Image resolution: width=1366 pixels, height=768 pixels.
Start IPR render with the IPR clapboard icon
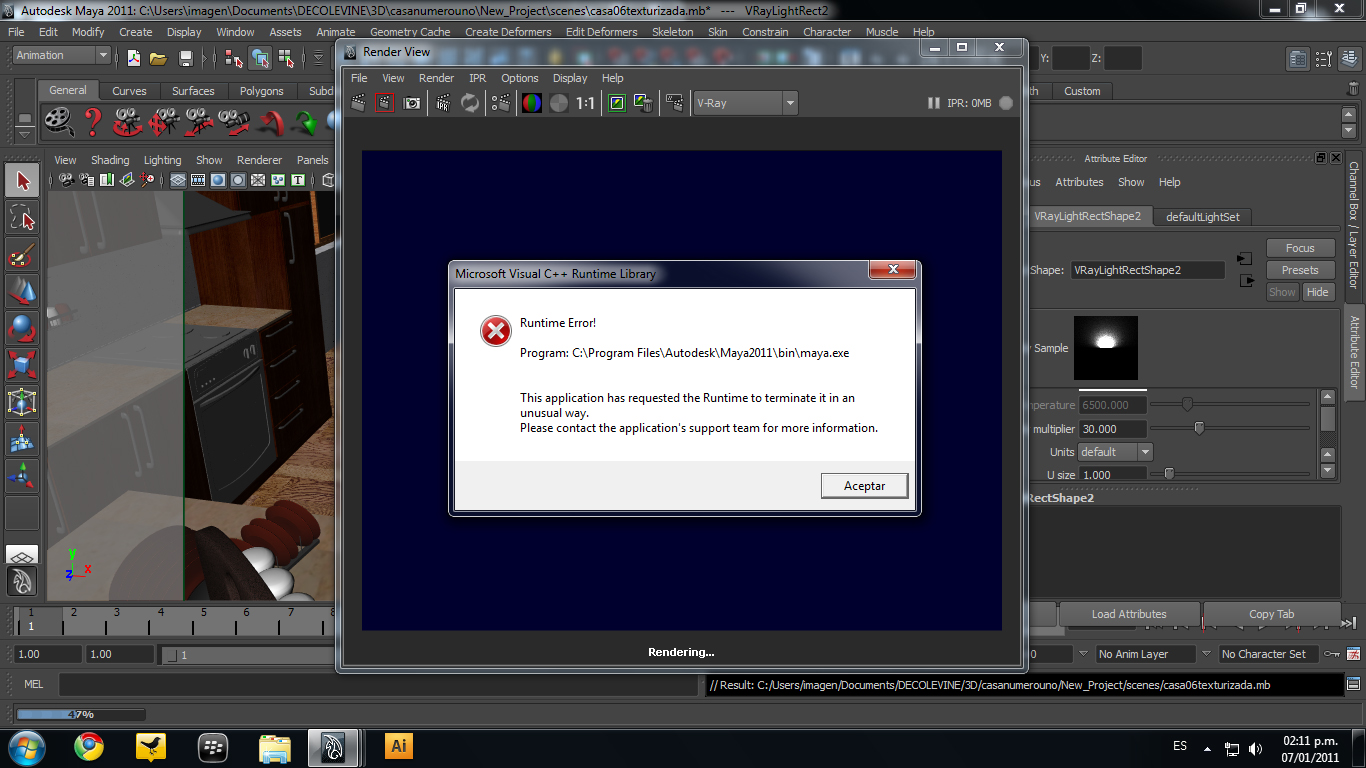click(x=443, y=102)
